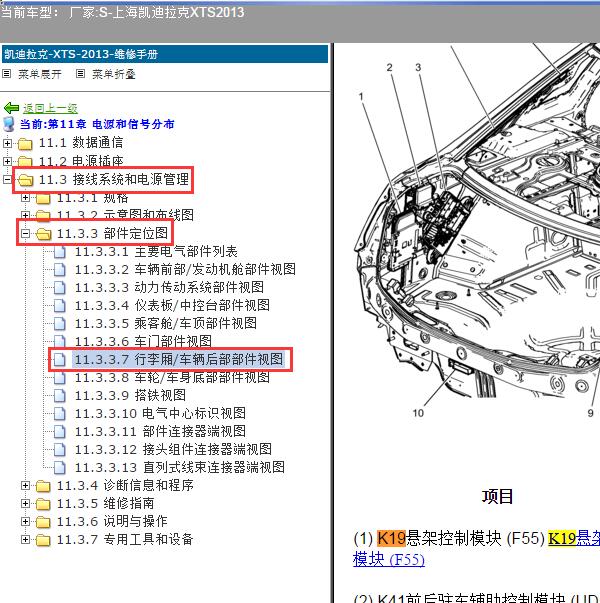Click the 11.3.3.9 document page icon
Screen dimensions: 600x603
click(x=60, y=396)
